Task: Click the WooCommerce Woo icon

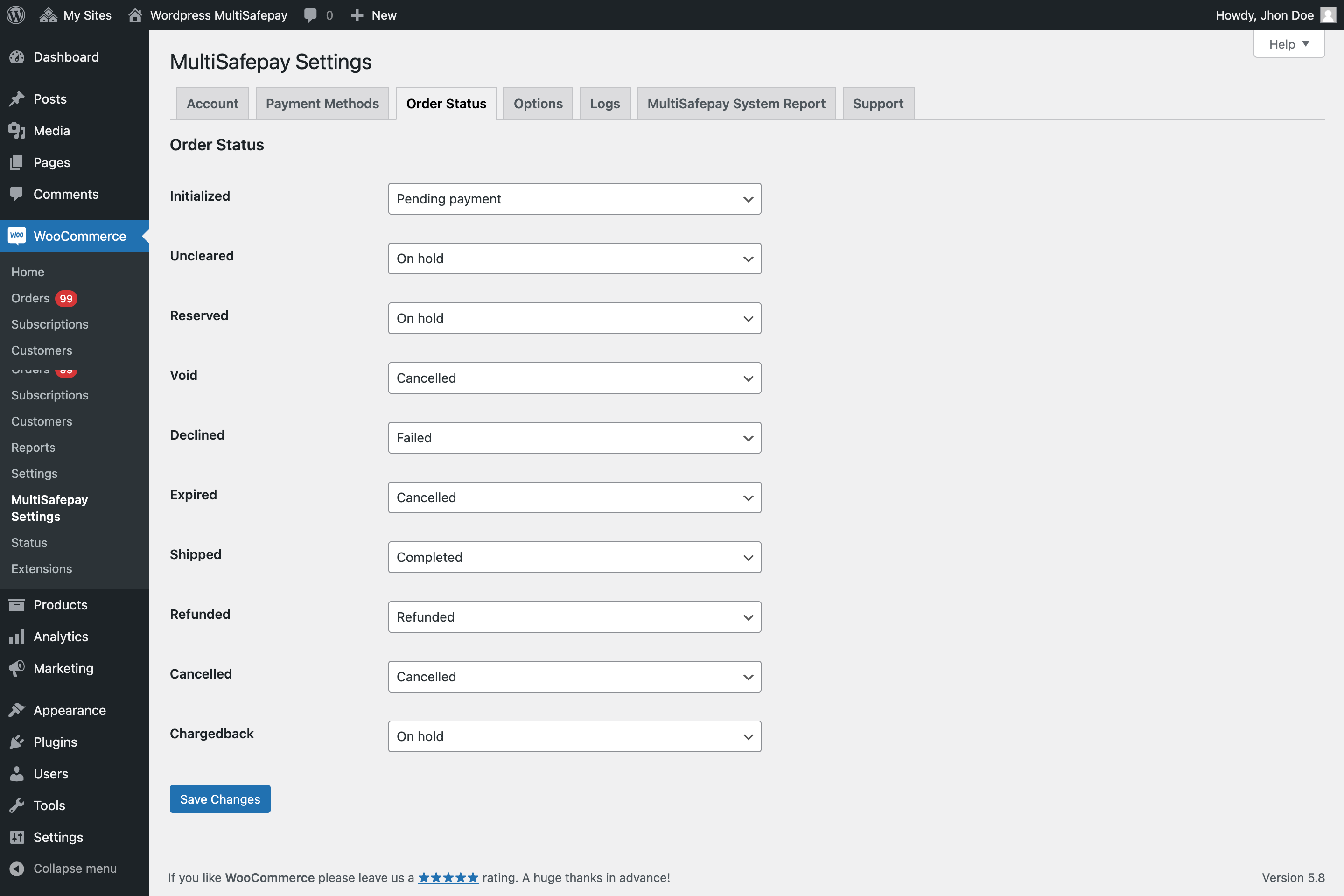Action: coord(17,235)
